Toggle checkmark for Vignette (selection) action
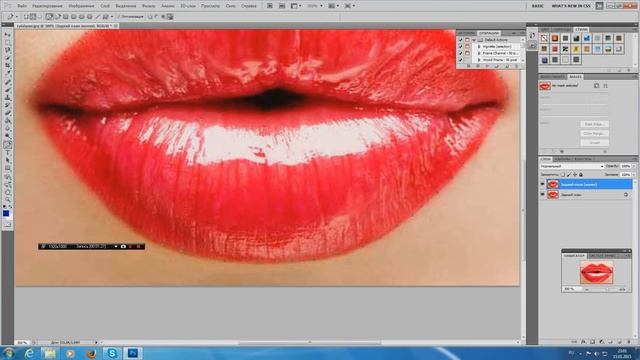This screenshot has height=360, width=640. tap(460, 47)
